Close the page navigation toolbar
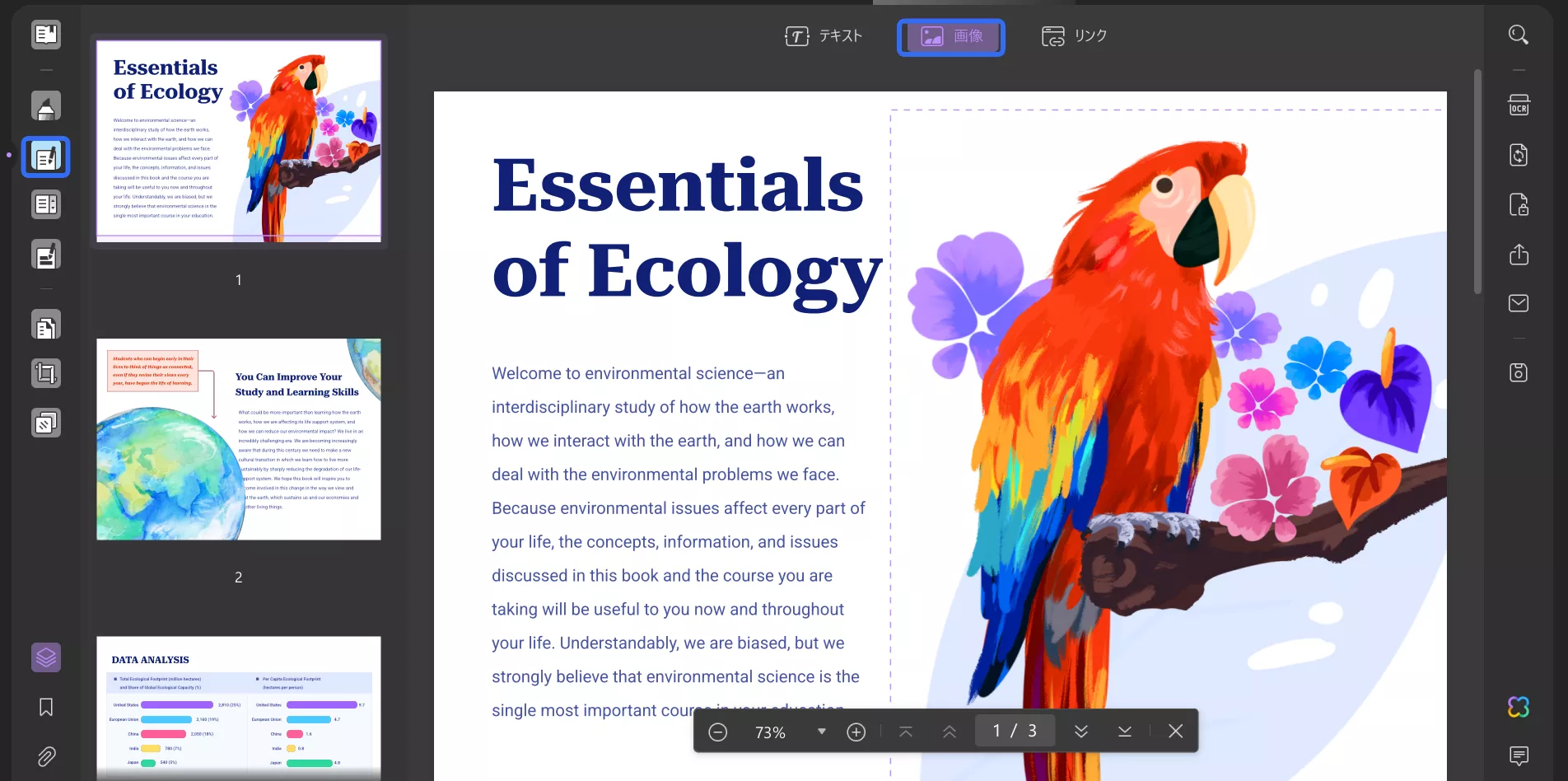 coord(1176,731)
